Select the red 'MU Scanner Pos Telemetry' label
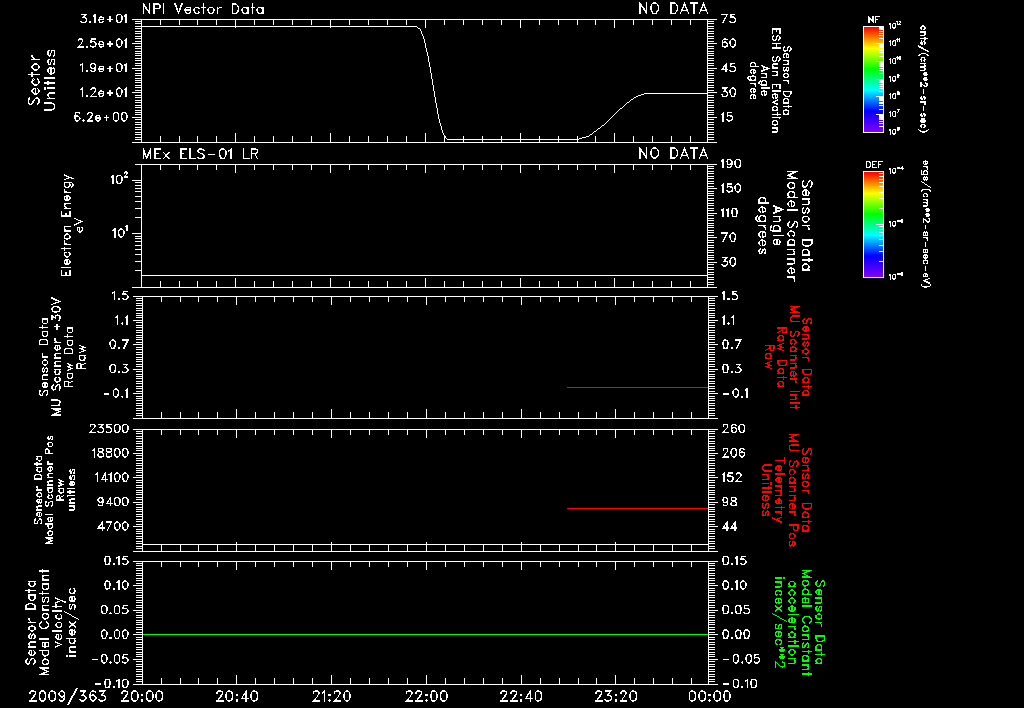The height and width of the screenshot is (708, 1024). coord(787,490)
